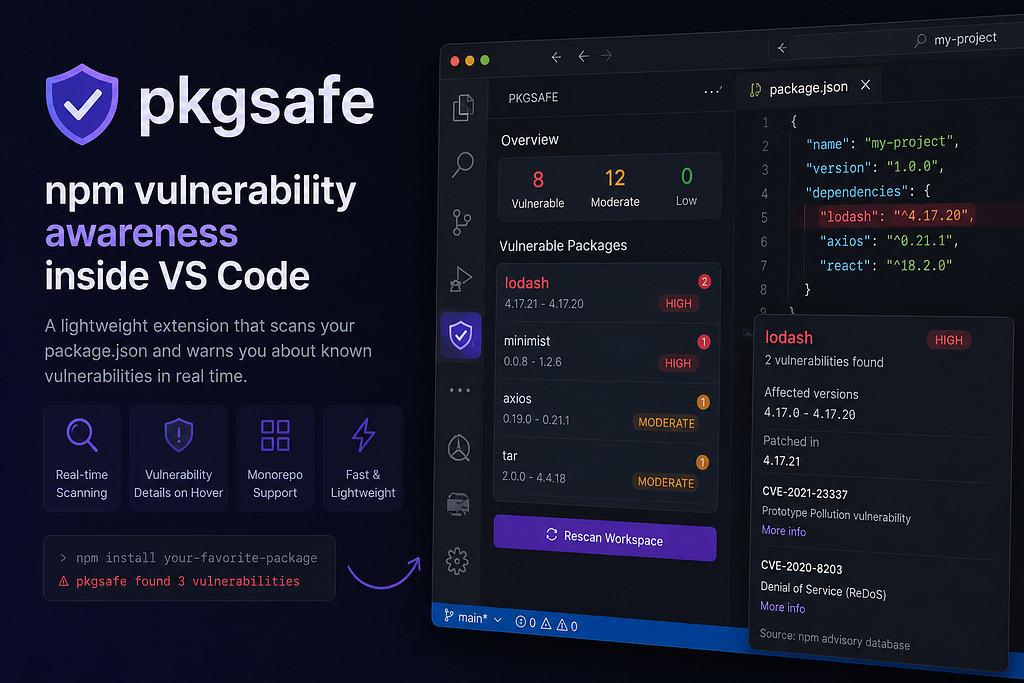Open the Source Control branch icon

pyautogui.click(x=461, y=222)
